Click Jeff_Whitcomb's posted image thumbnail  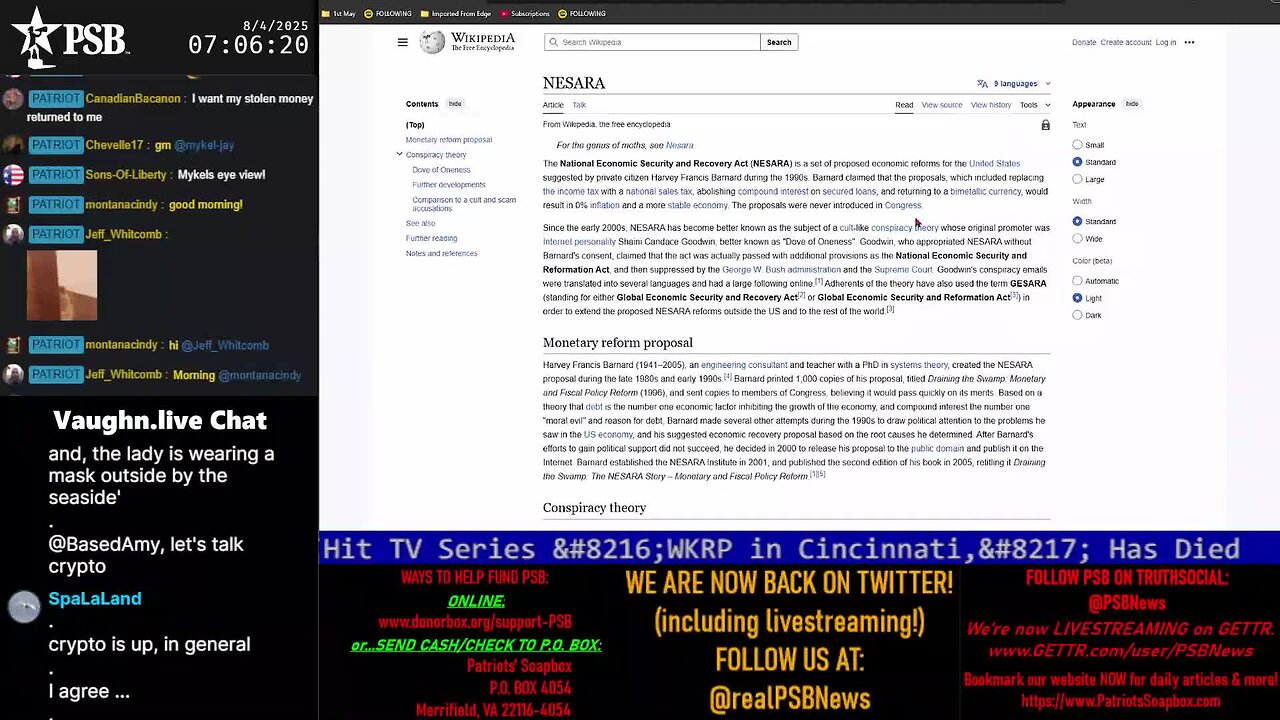62,285
